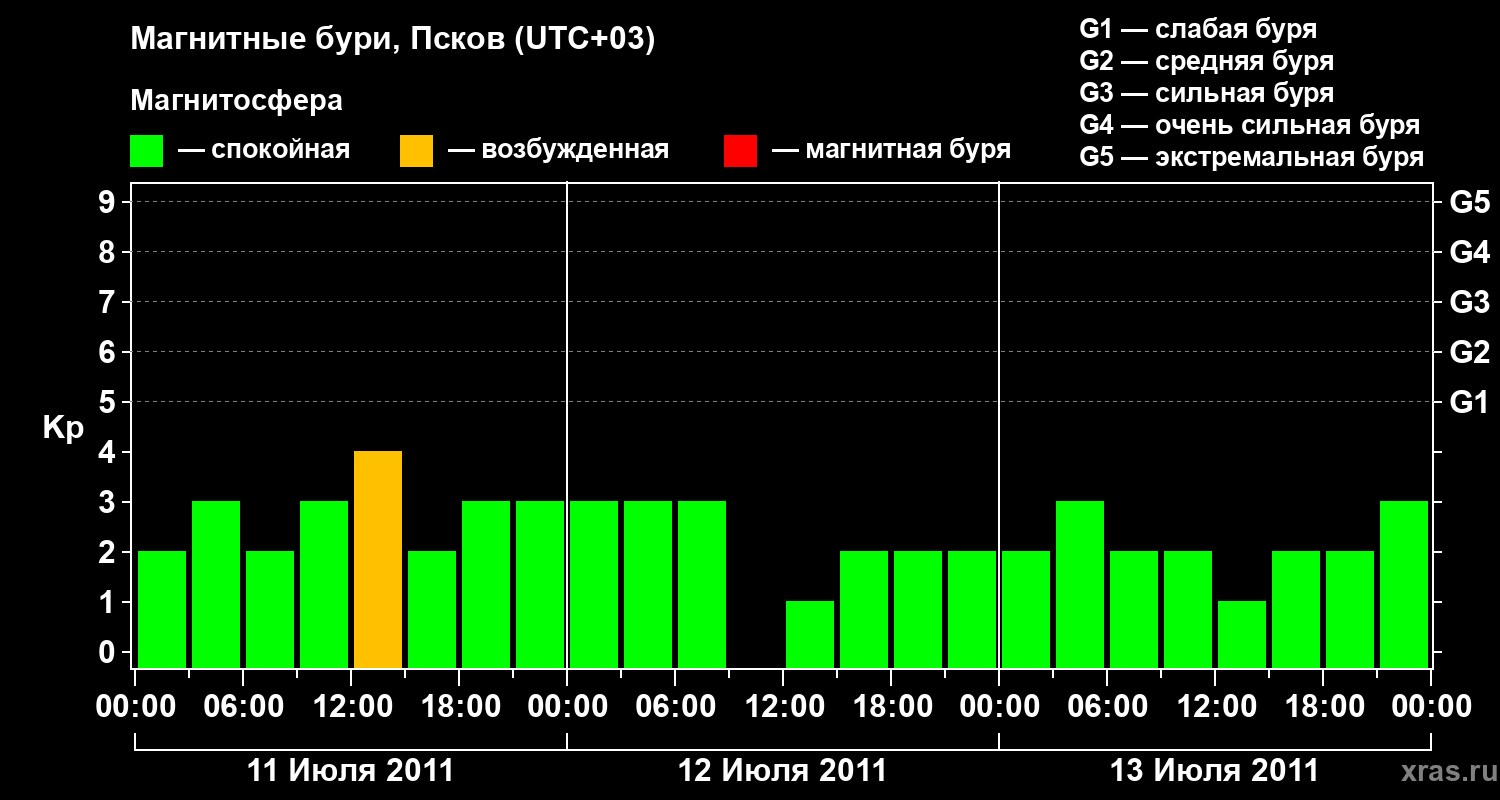
Task: Click the orange 'возбужденная' legend swatch
Action: tap(417, 151)
